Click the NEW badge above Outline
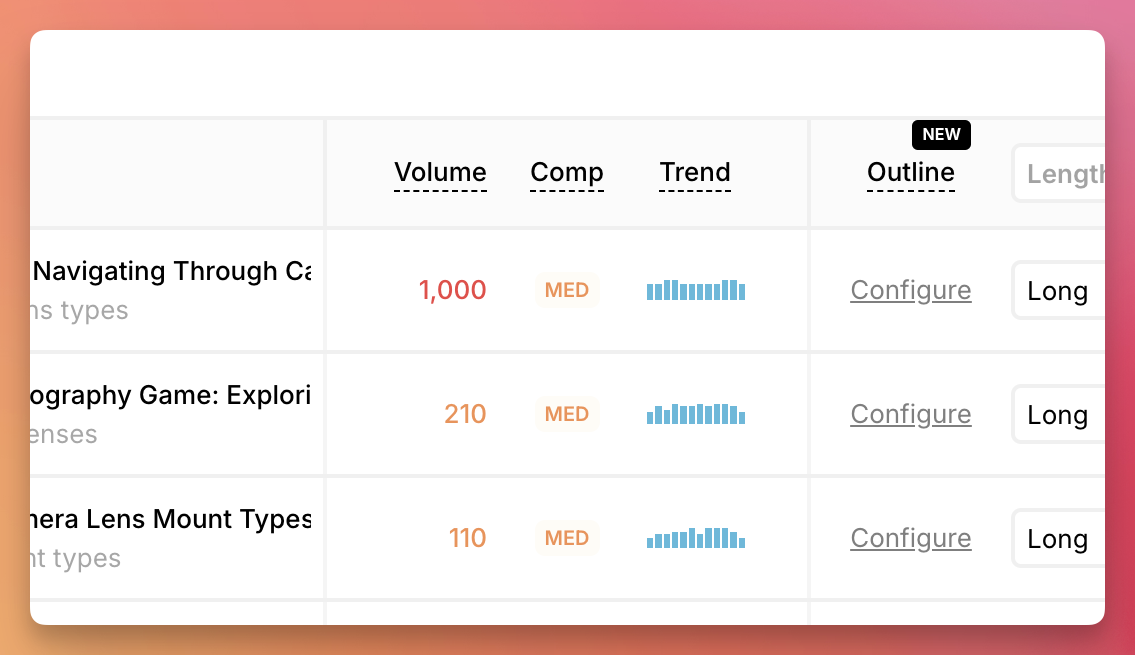 [x=941, y=135]
